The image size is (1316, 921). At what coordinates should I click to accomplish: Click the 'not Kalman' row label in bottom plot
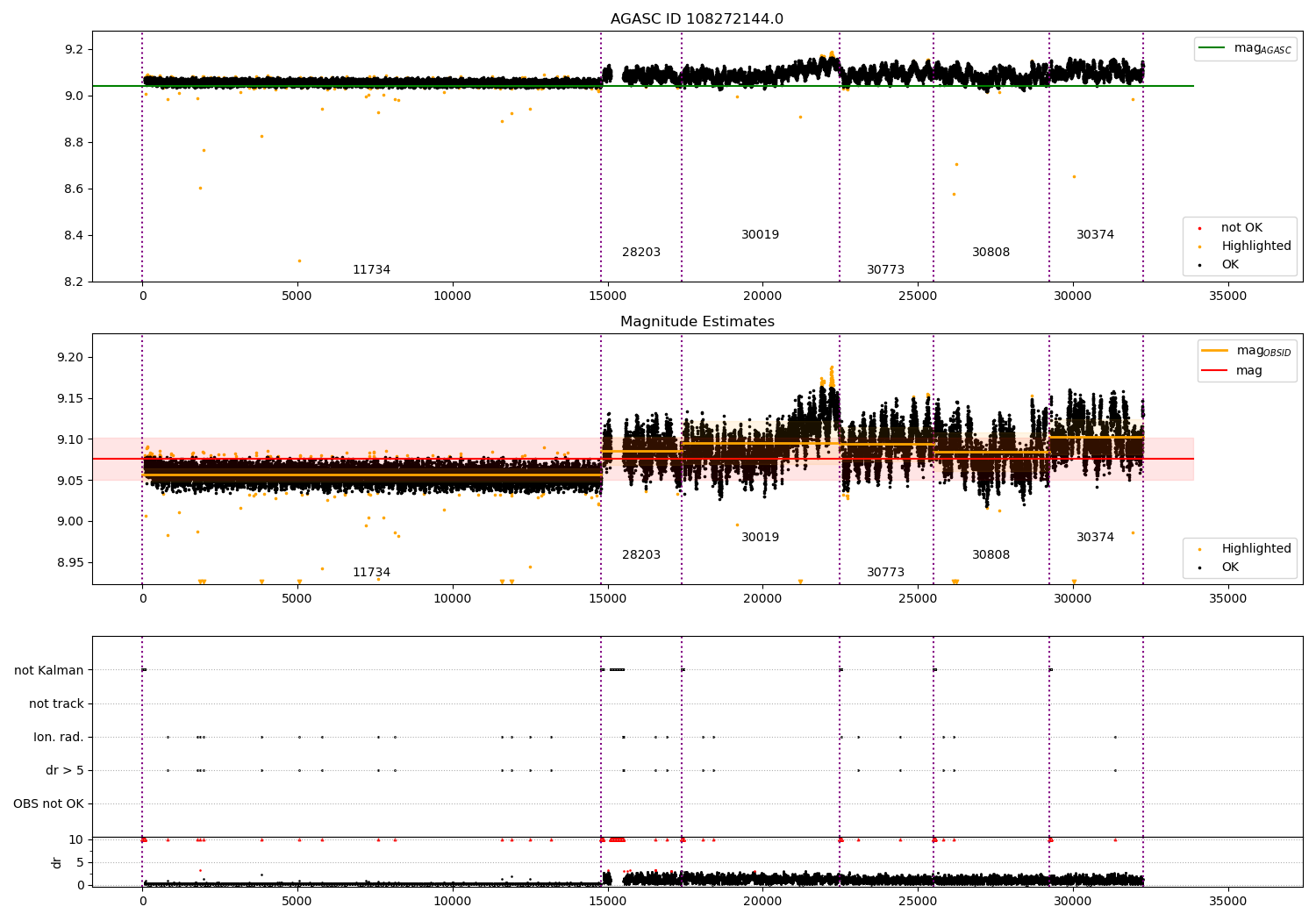click(49, 671)
